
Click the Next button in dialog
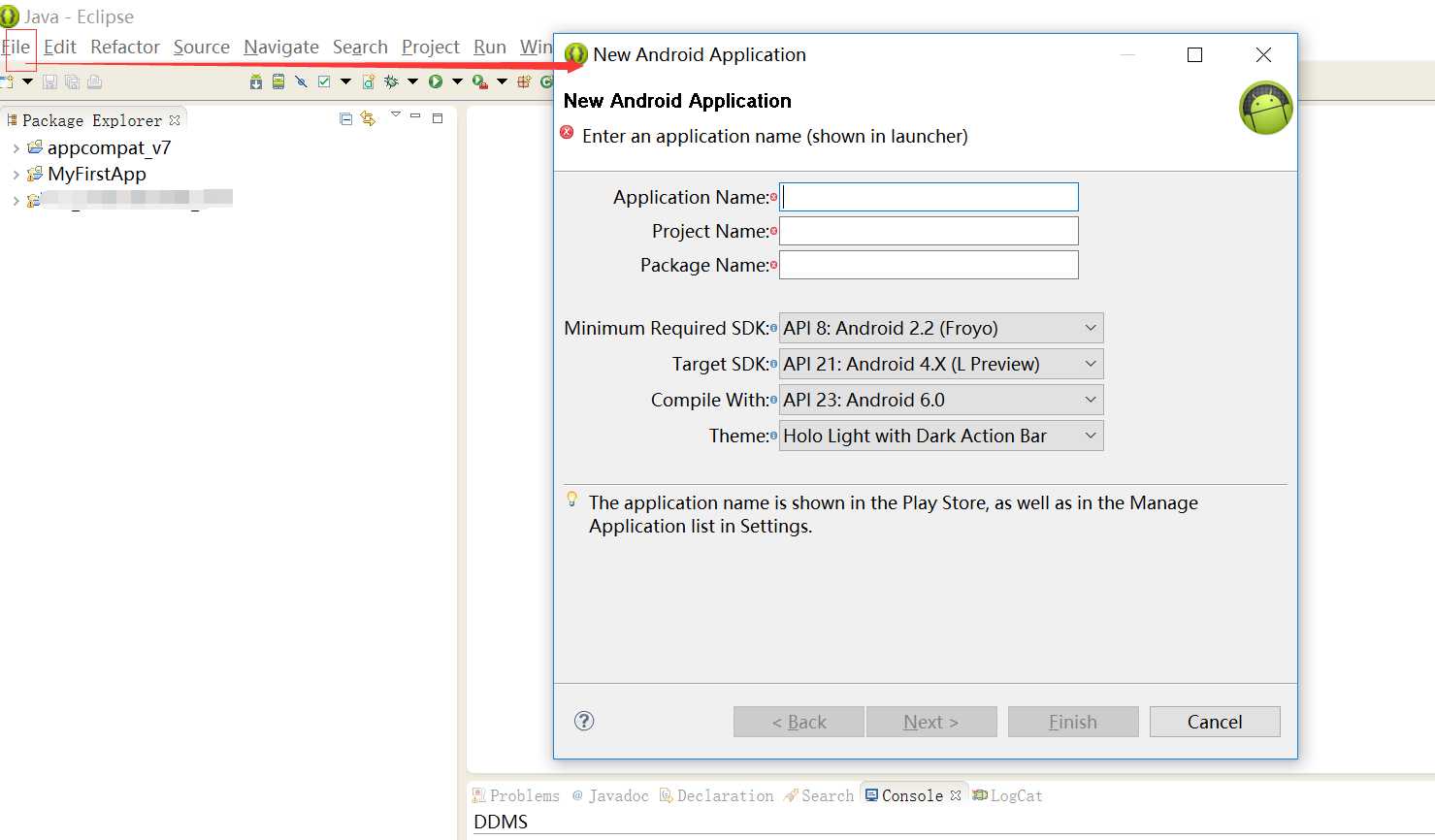pyautogui.click(x=931, y=722)
